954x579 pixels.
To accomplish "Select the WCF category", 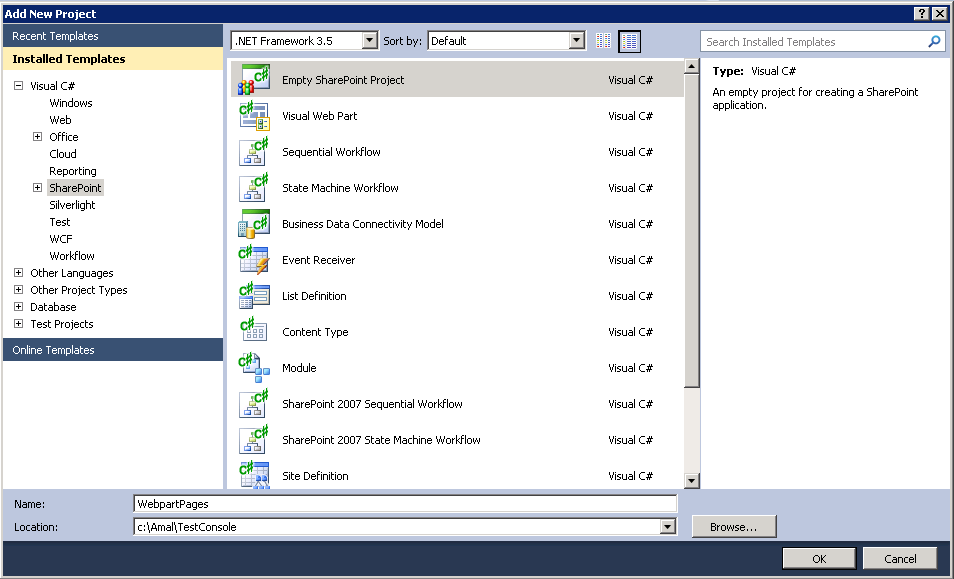I will click(61, 239).
